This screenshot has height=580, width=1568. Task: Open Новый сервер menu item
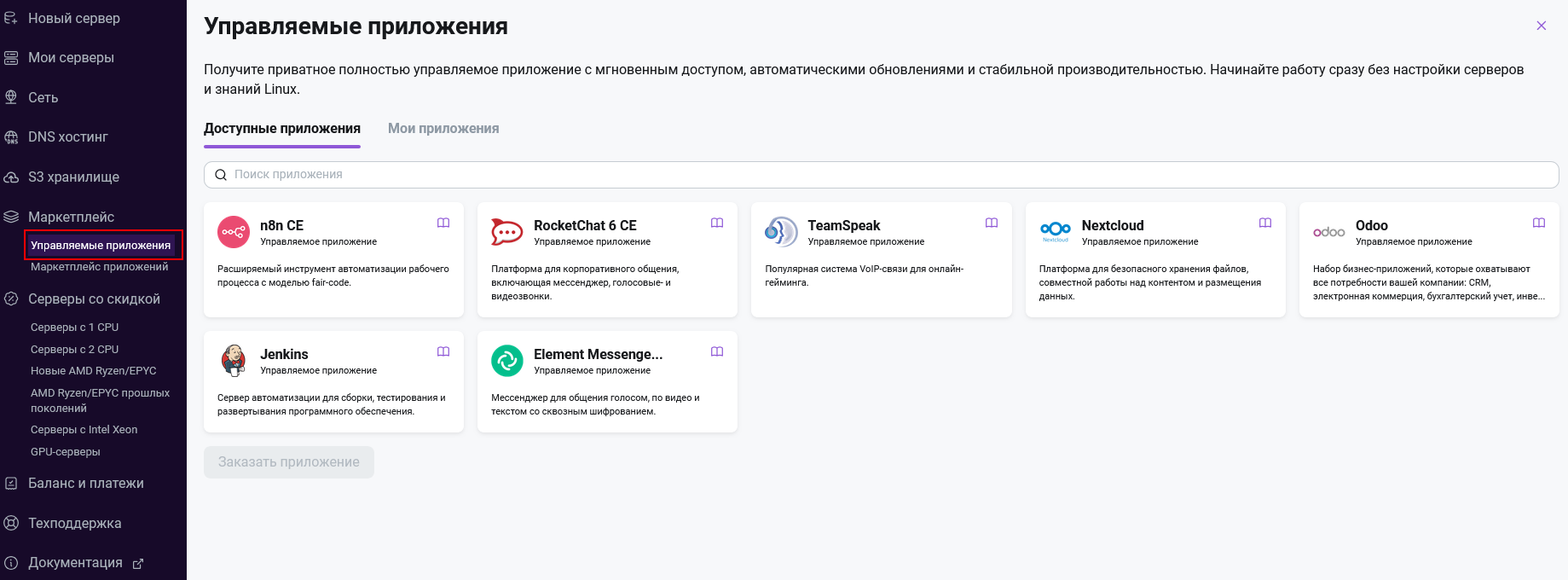click(74, 18)
